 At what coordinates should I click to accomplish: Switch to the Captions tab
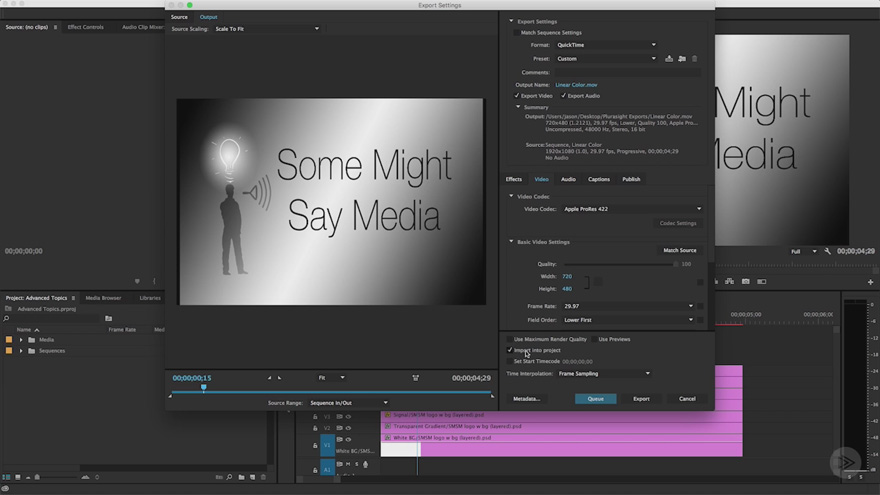point(599,179)
